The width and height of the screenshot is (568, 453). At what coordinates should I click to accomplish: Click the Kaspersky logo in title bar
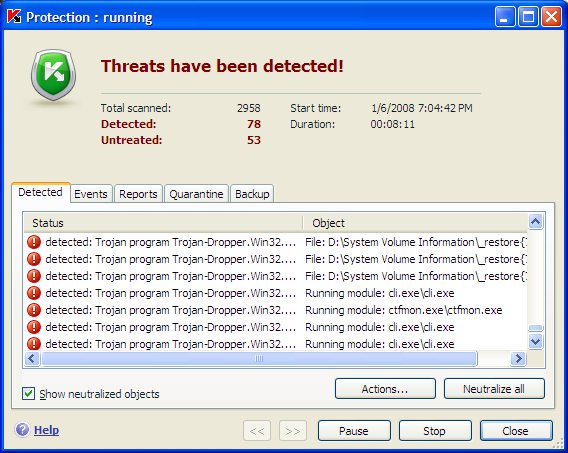click(14, 16)
